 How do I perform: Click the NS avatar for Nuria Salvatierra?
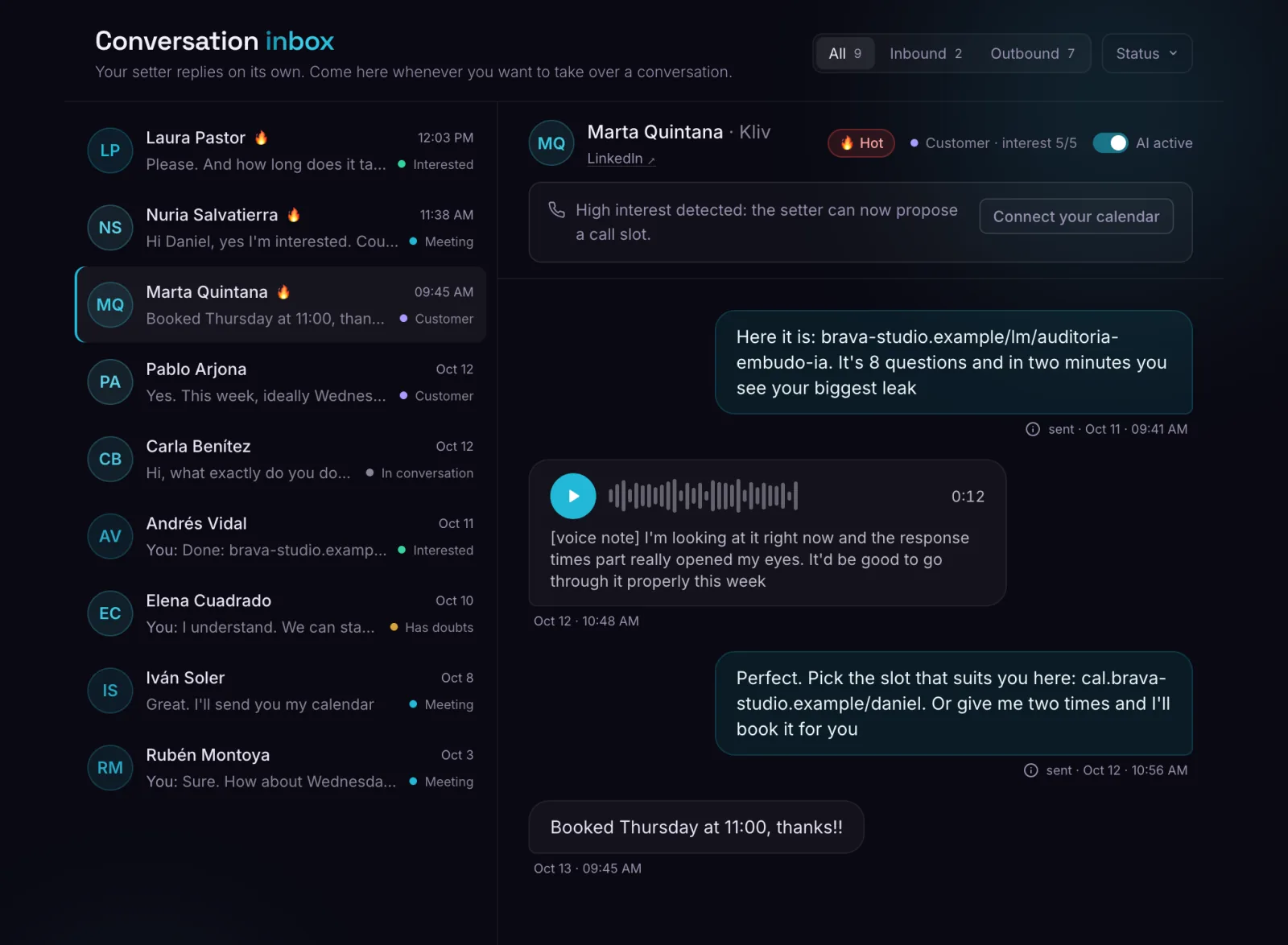click(x=110, y=228)
